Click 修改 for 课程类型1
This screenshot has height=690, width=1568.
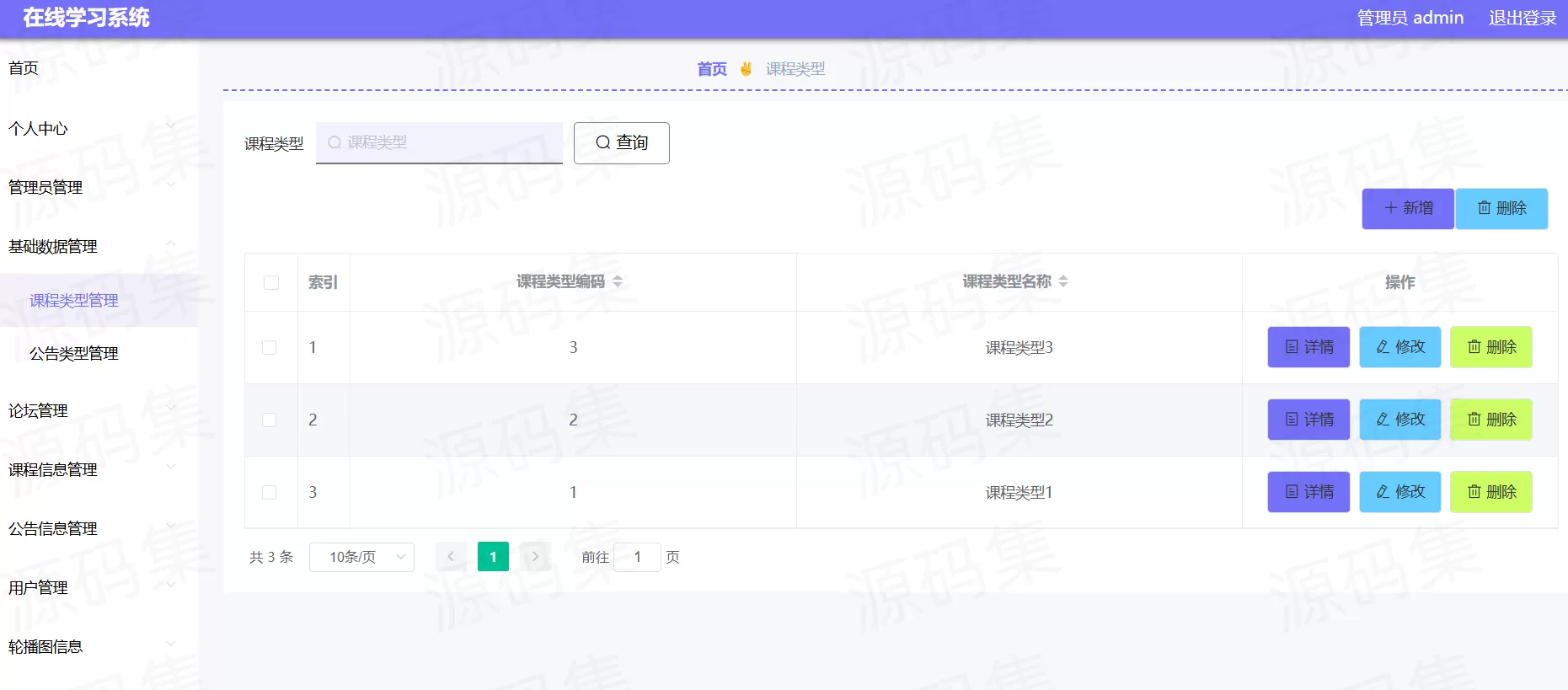tap(1400, 492)
